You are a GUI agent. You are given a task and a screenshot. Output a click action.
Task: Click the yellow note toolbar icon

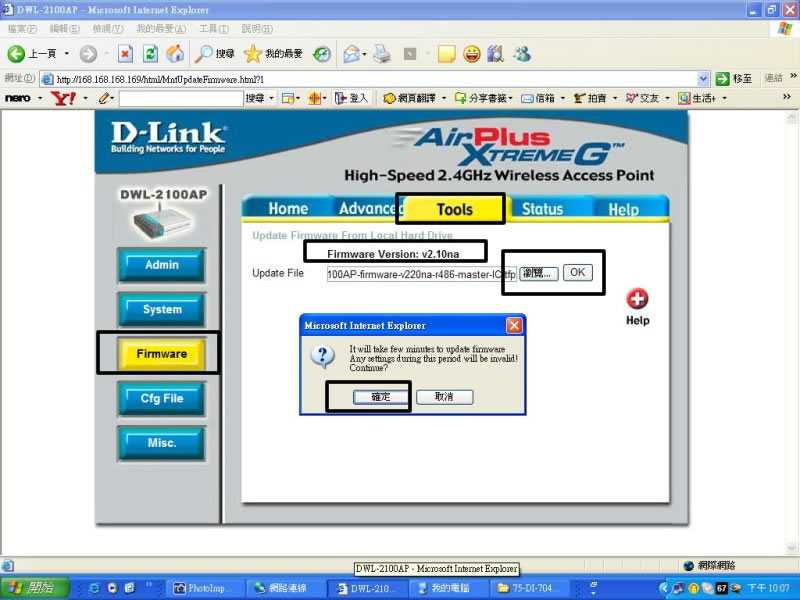[446, 54]
